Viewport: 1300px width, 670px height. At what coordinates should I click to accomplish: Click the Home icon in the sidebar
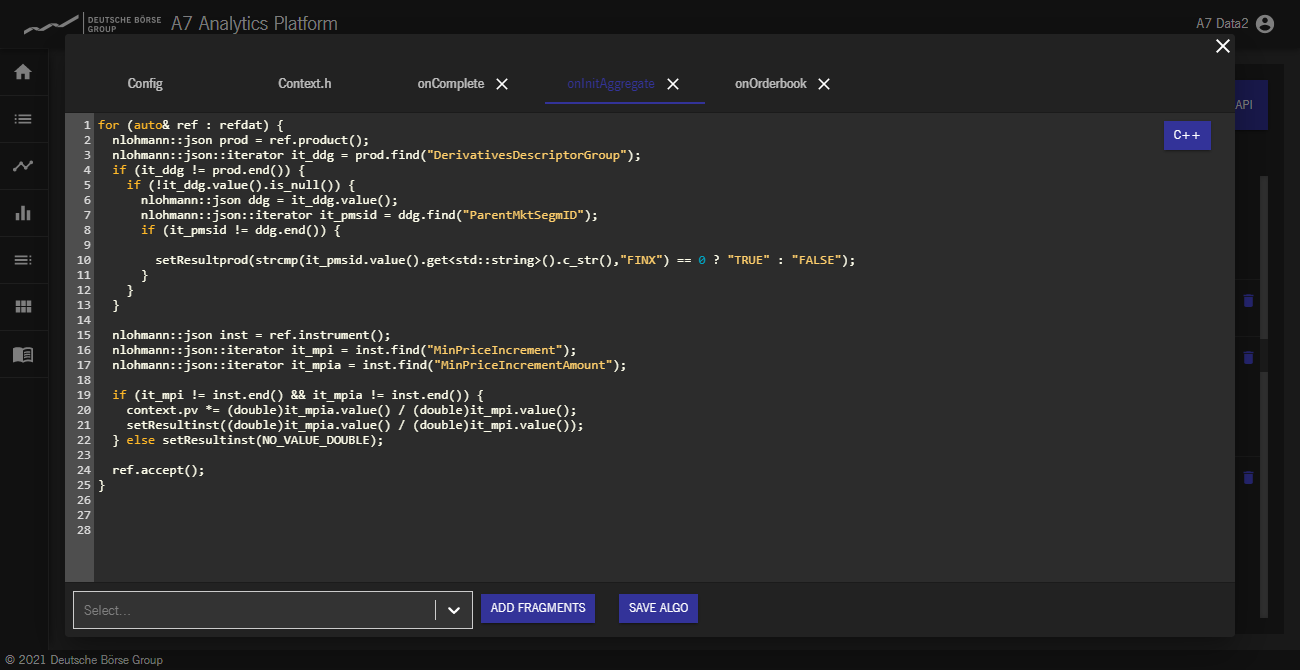point(23,72)
